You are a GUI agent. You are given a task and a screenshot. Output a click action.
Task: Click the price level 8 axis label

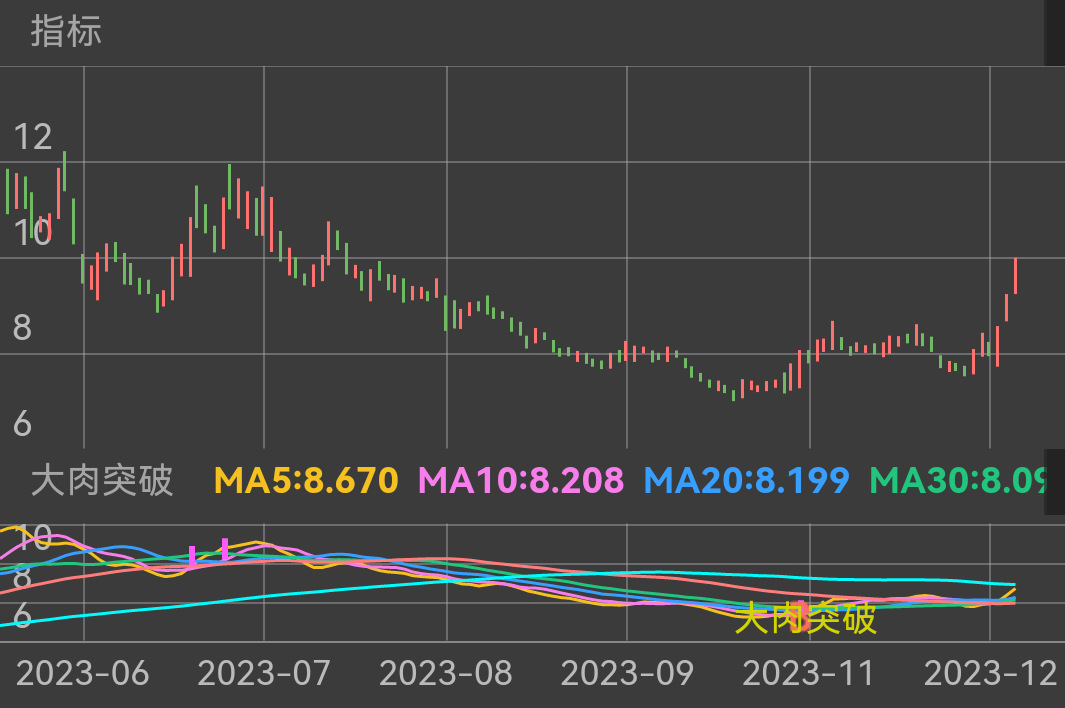click(22, 328)
